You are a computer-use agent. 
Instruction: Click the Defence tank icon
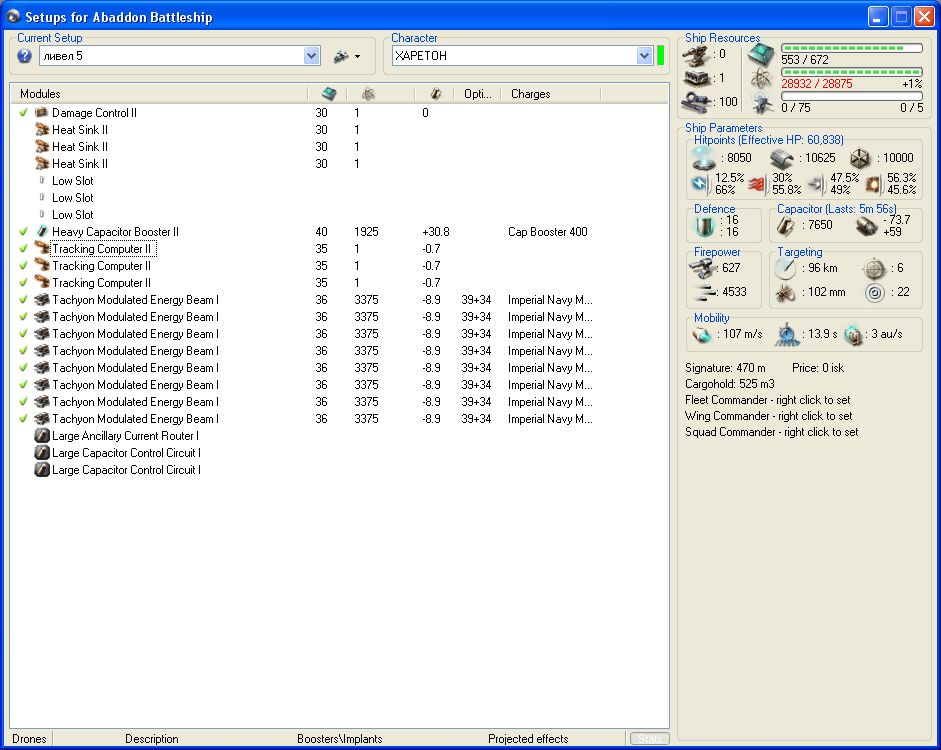pos(705,226)
